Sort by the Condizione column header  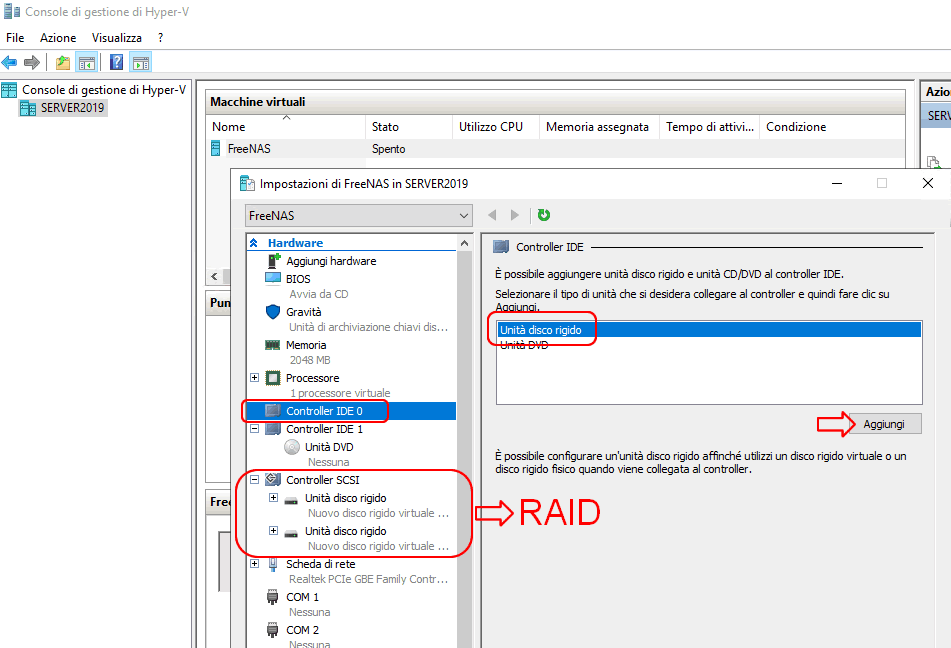[x=832, y=127]
